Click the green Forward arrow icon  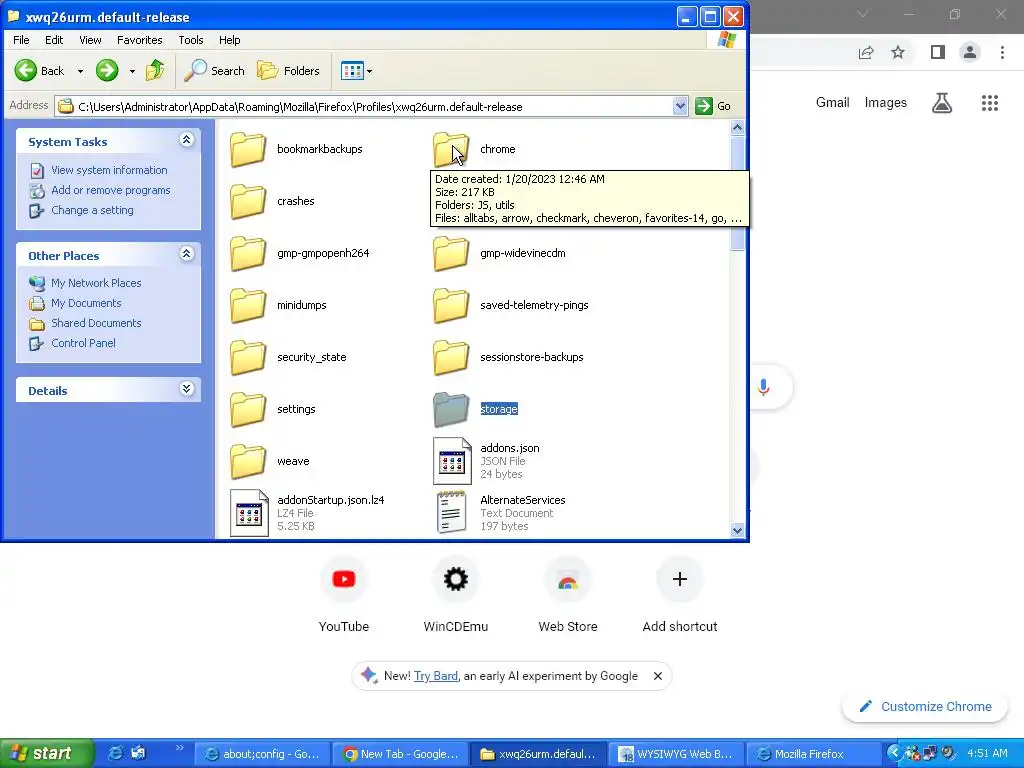(x=107, y=71)
